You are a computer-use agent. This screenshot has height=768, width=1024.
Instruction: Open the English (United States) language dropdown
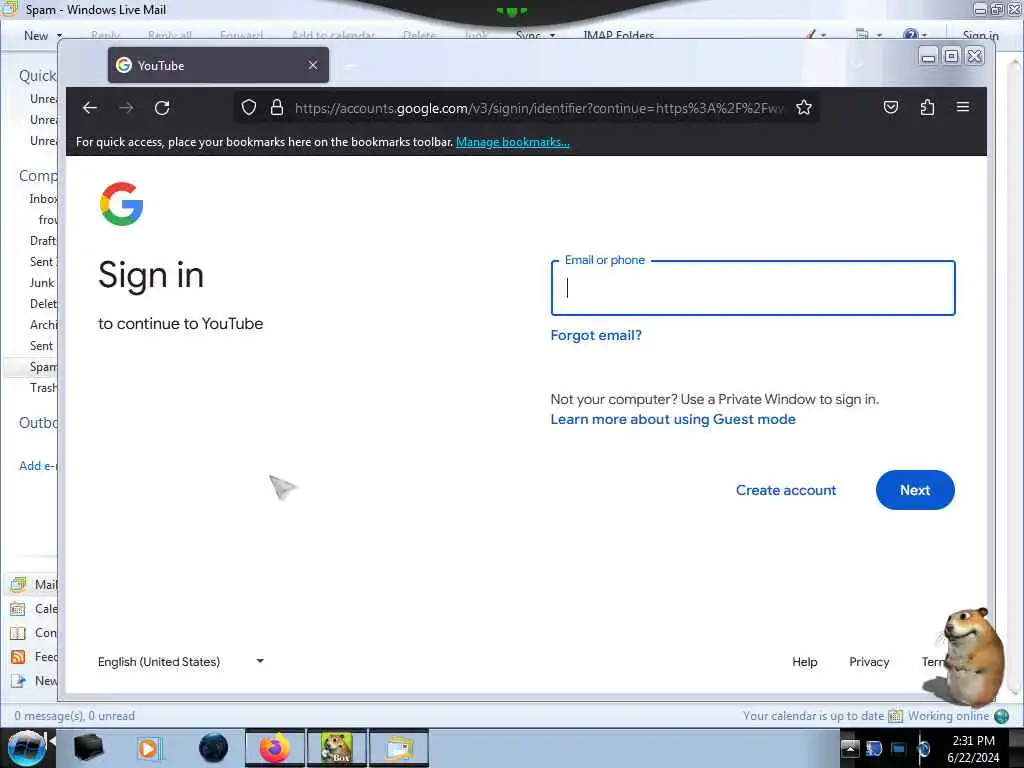(181, 662)
